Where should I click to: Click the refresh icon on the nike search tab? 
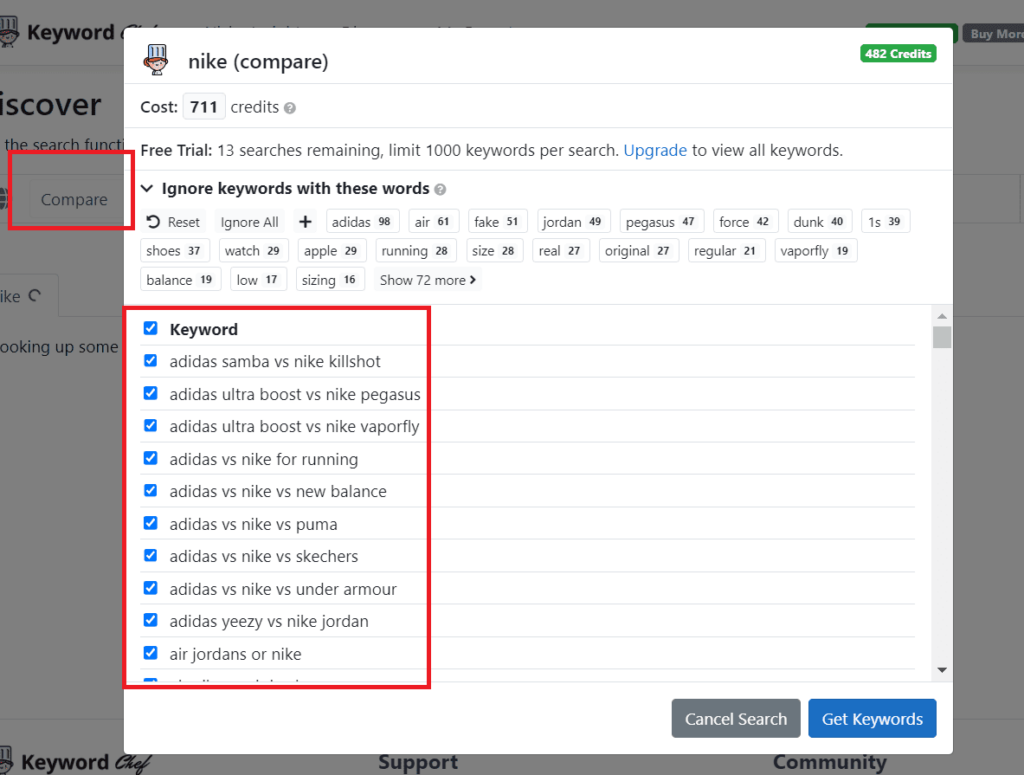[35, 295]
